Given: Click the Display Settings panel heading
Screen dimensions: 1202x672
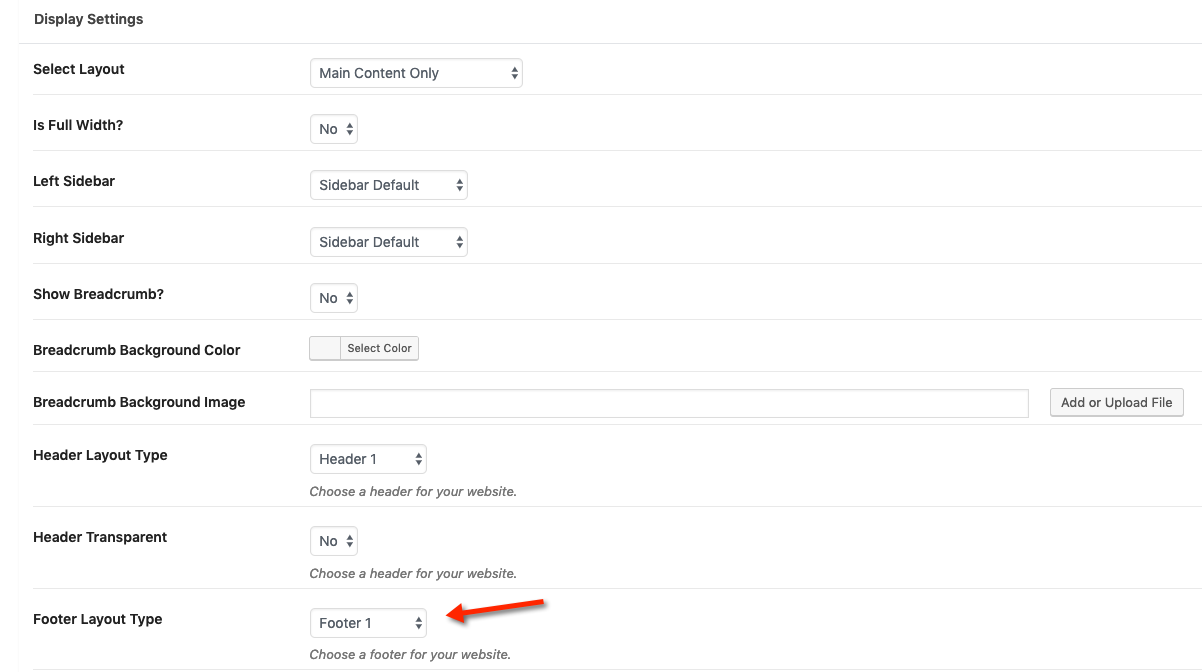Looking at the screenshot, I should click(88, 19).
